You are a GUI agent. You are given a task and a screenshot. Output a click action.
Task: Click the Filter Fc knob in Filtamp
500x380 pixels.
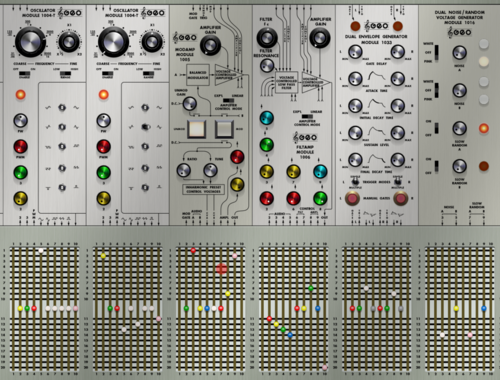(x=267, y=38)
